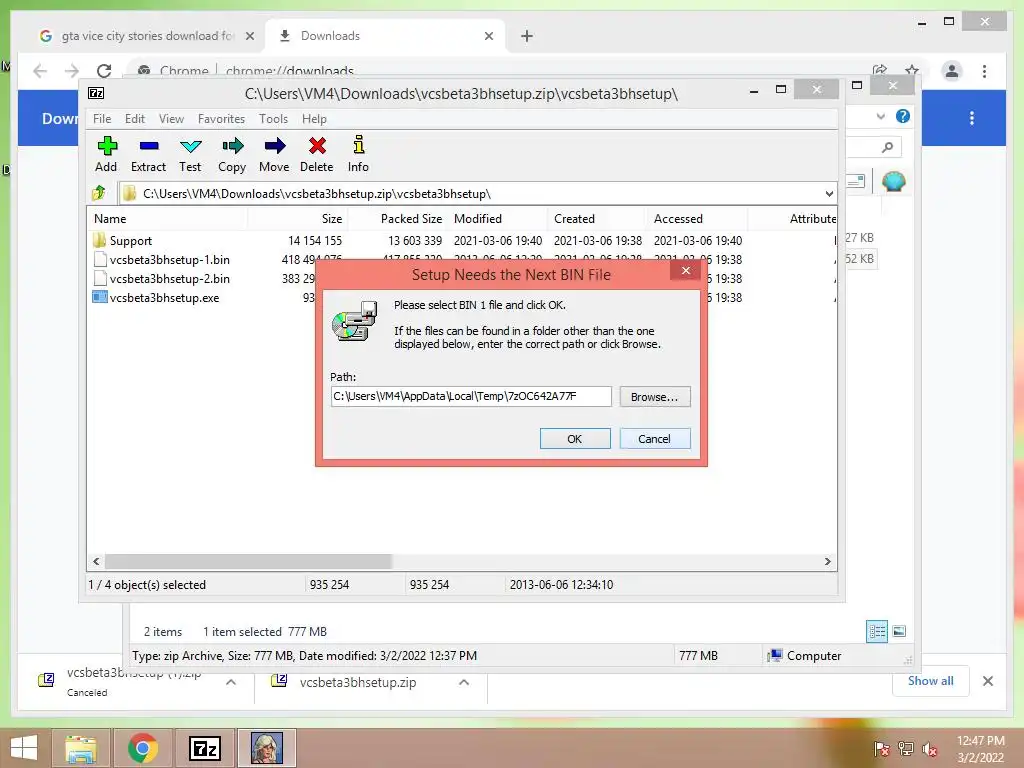
Task: Click the horizontal scrollbar right arrow
Action: click(x=827, y=562)
